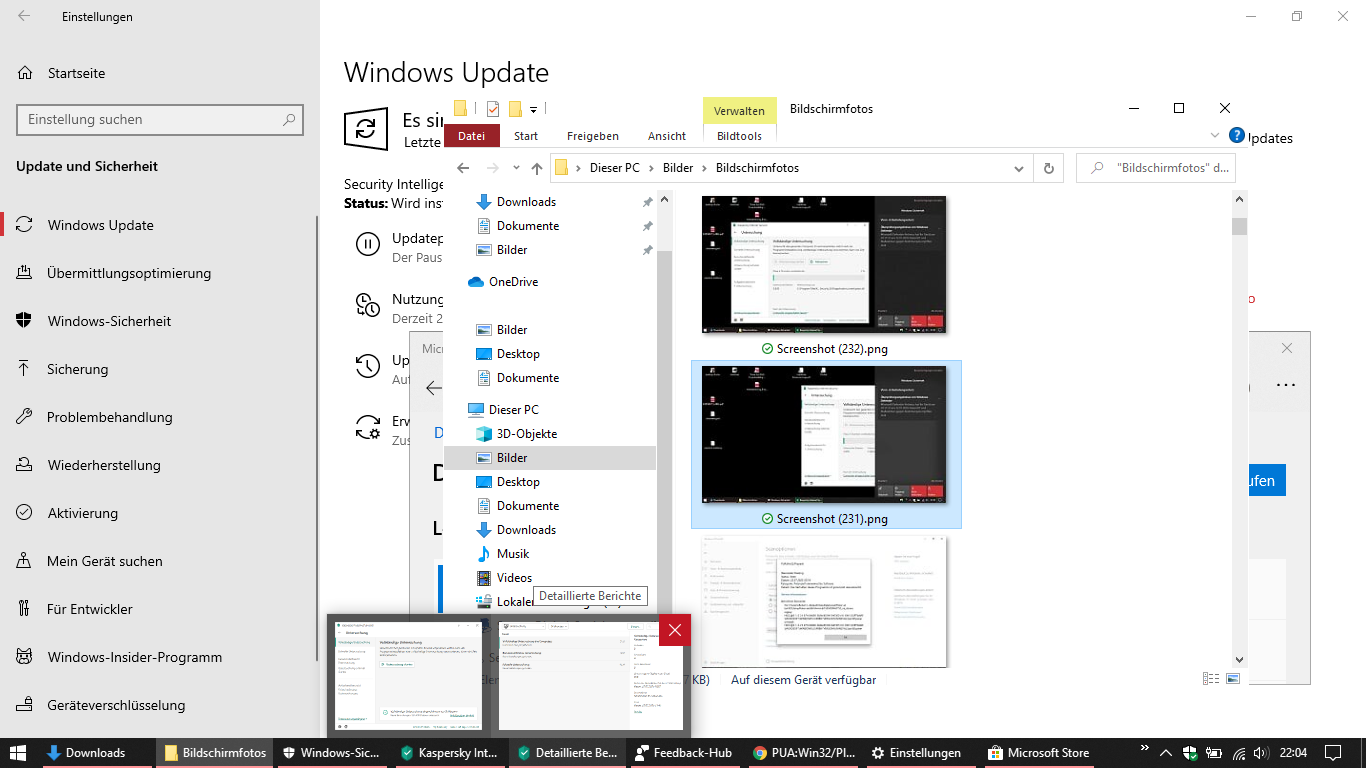Open the Videos folder in the navigation pane
1366x768 pixels.
pyautogui.click(x=514, y=578)
